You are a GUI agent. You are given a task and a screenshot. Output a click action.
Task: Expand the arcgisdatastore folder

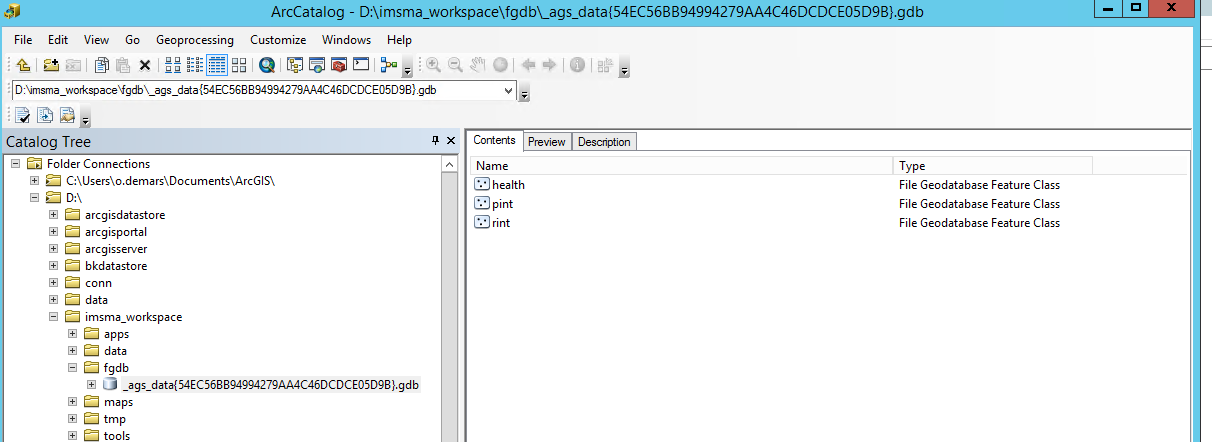point(53,215)
